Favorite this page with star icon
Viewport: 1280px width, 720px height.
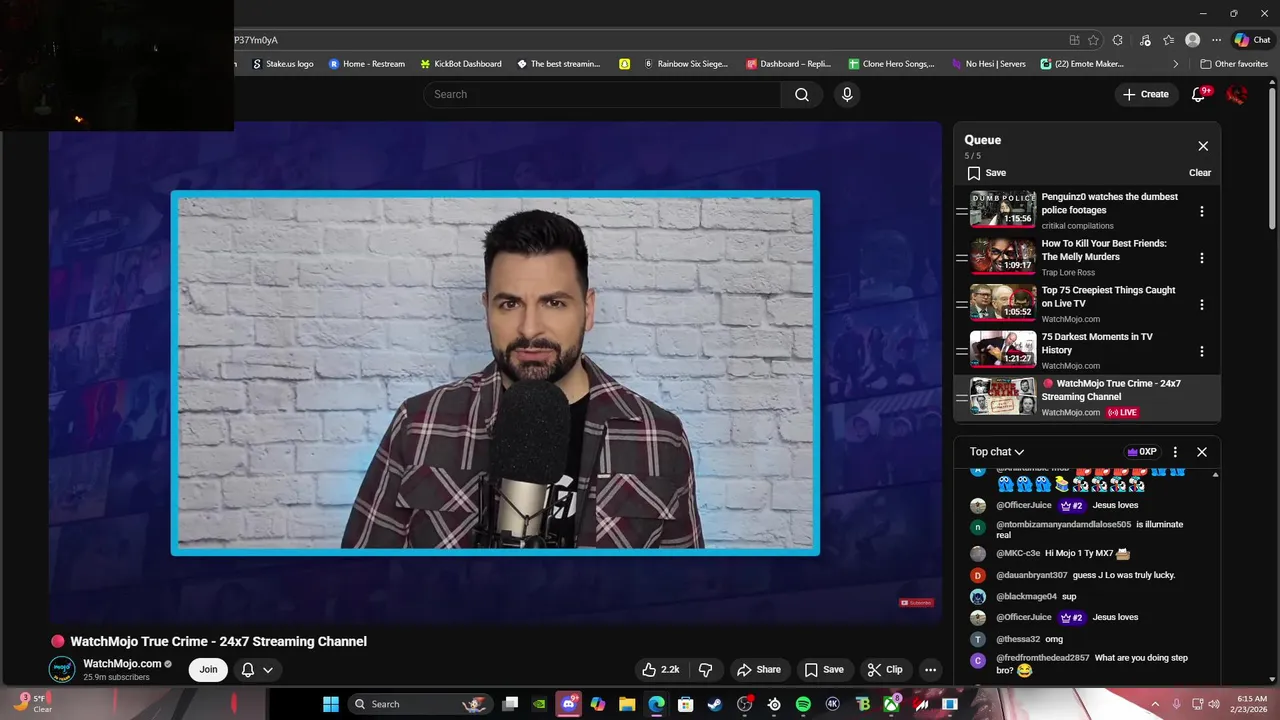pyautogui.click(x=1093, y=40)
